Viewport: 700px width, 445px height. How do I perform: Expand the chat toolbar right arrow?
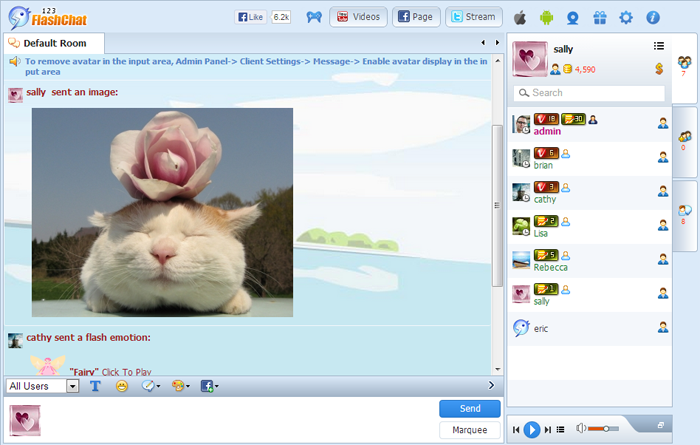click(x=490, y=386)
